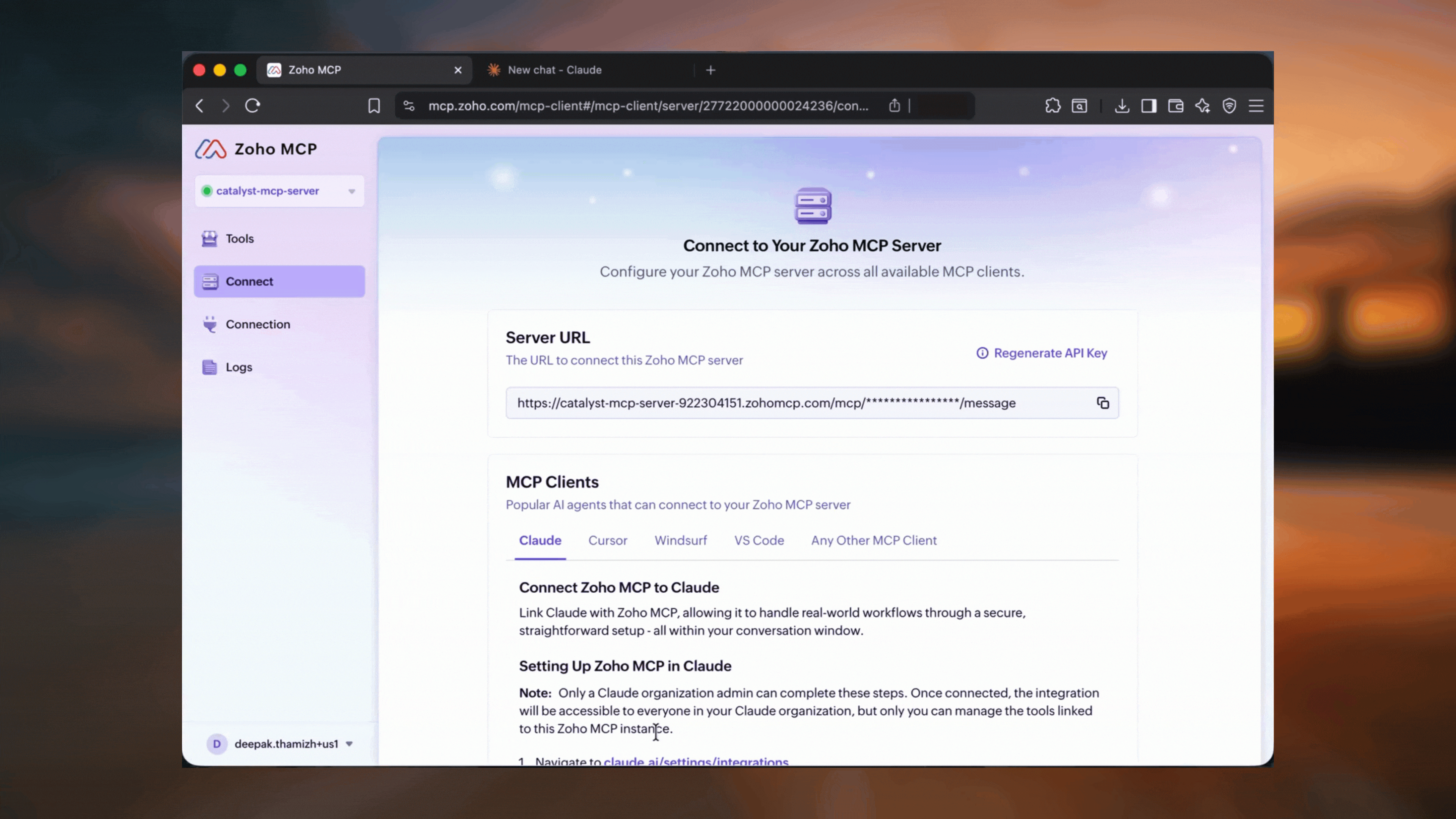This screenshot has width=1456, height=819.
Task: Reload the Zoho MCP page
Action: point(252,106)
